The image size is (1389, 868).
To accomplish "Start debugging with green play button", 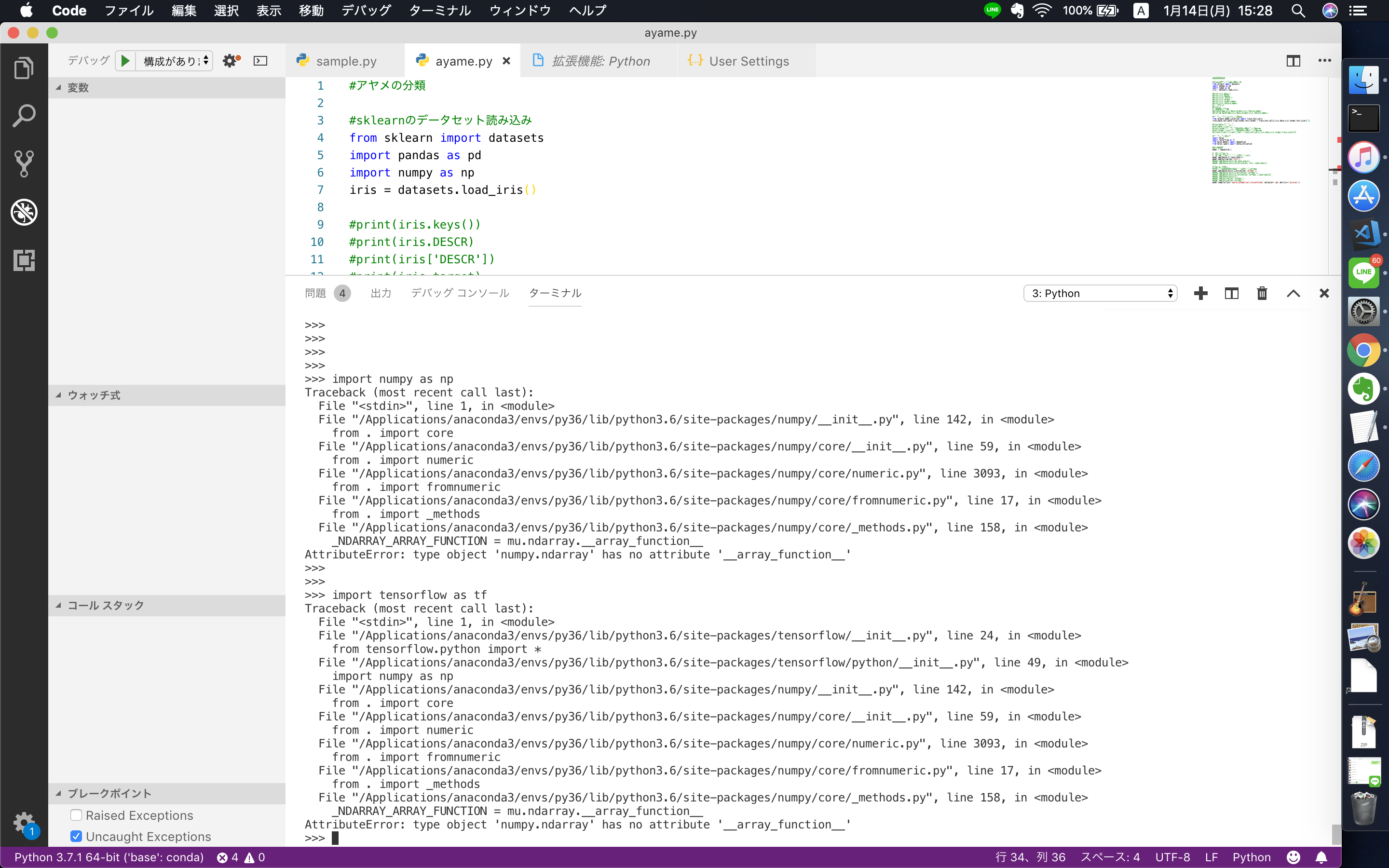I will tap(125, 61).
